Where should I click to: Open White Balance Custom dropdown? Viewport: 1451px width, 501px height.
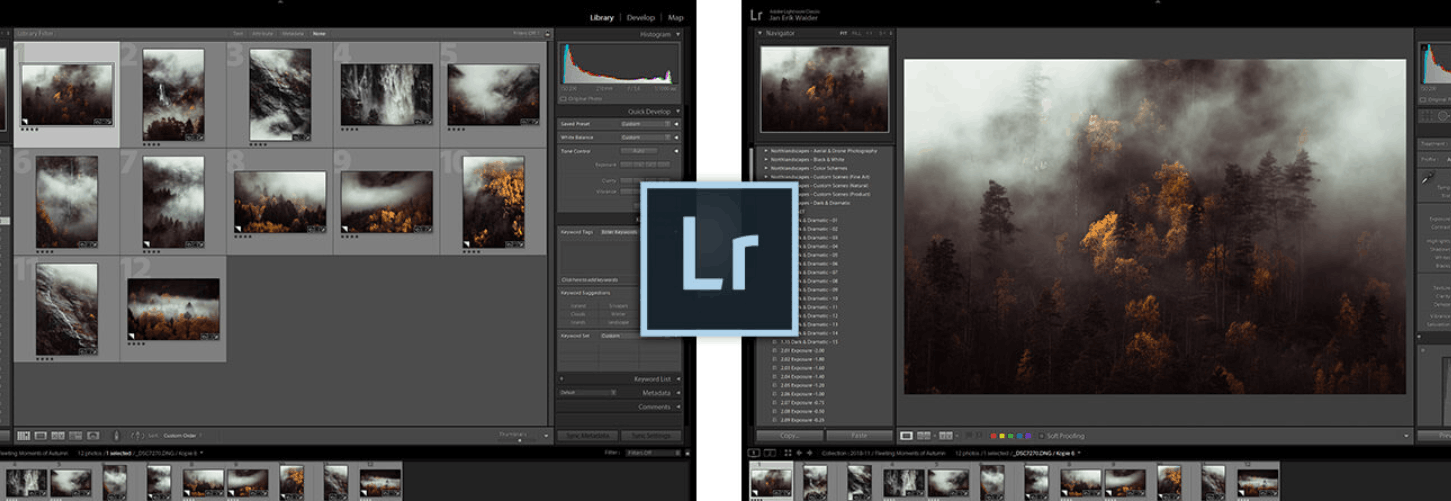click(x=646, y=137)
